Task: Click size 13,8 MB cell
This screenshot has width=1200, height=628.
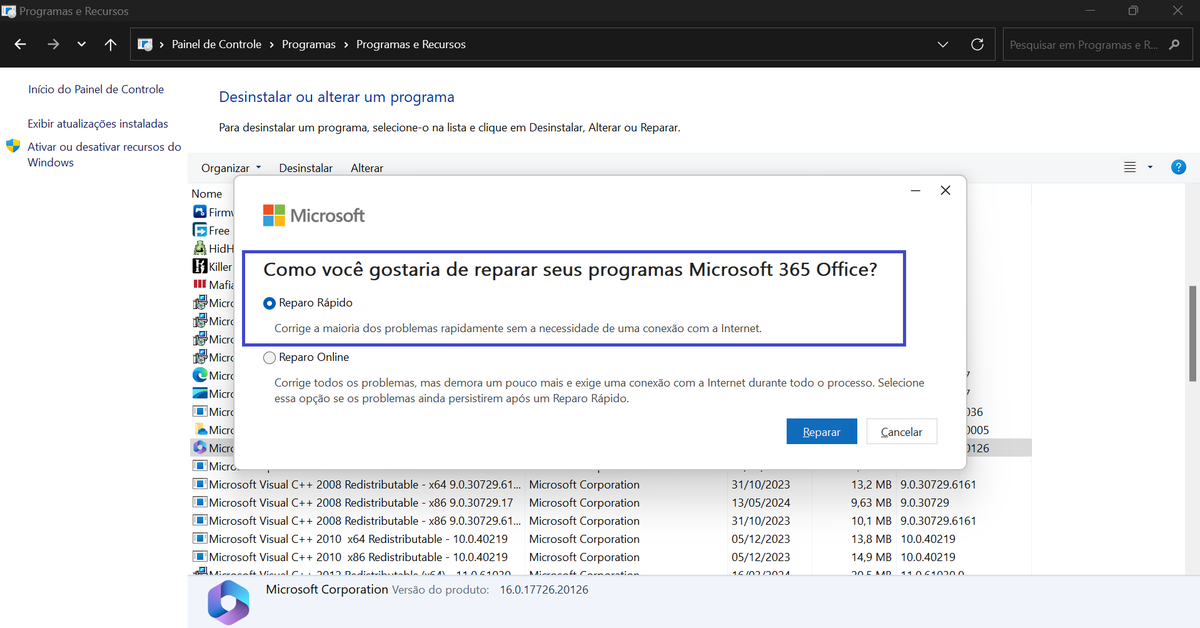Action: coord(871,539)
